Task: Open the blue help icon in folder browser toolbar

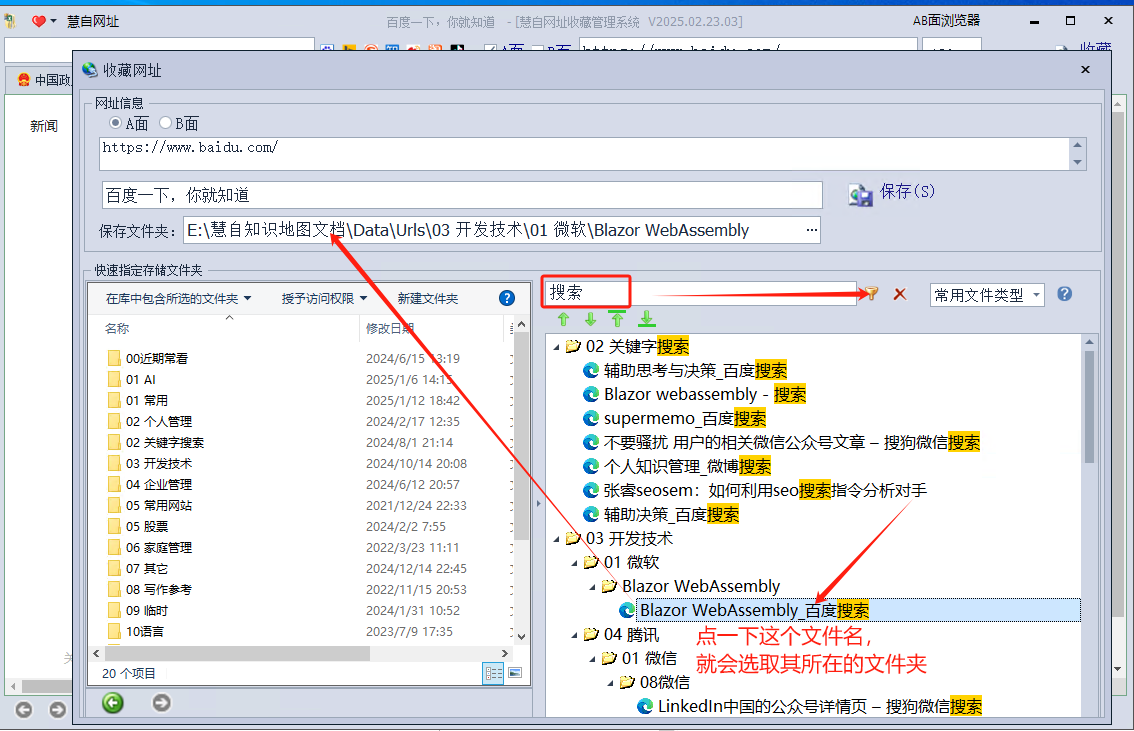Action: click(x=507, y=298)
